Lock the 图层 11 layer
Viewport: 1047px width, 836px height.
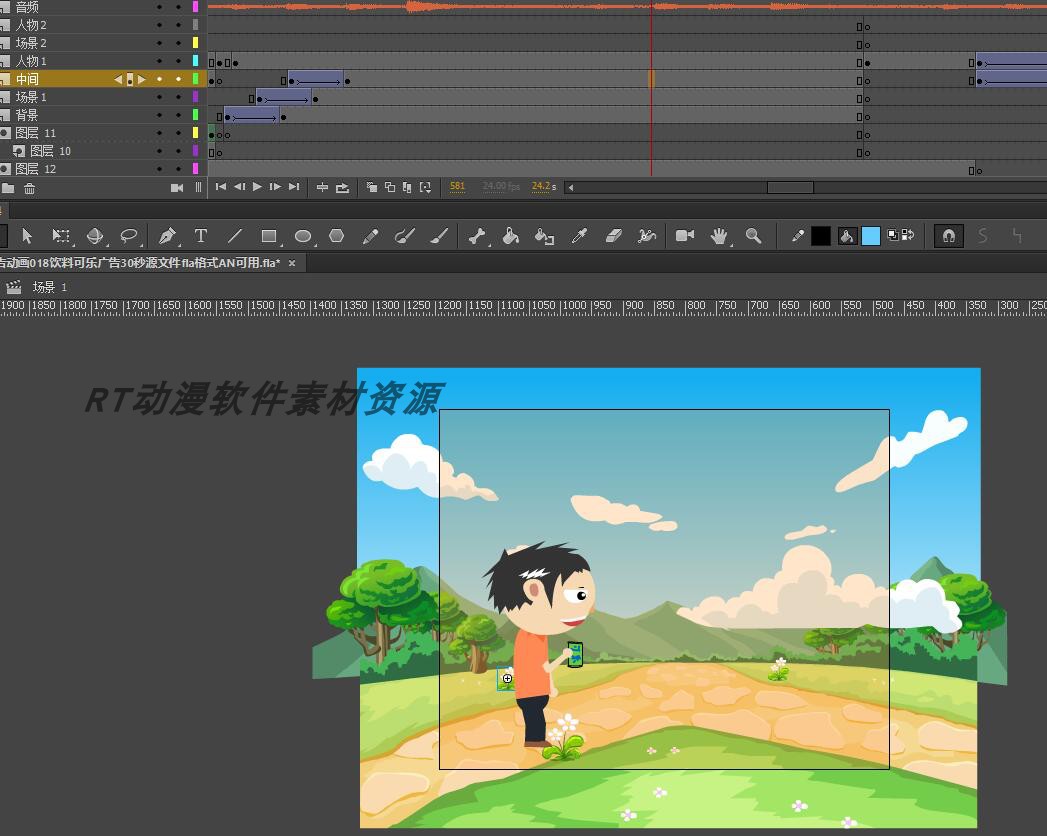[178, 133]
